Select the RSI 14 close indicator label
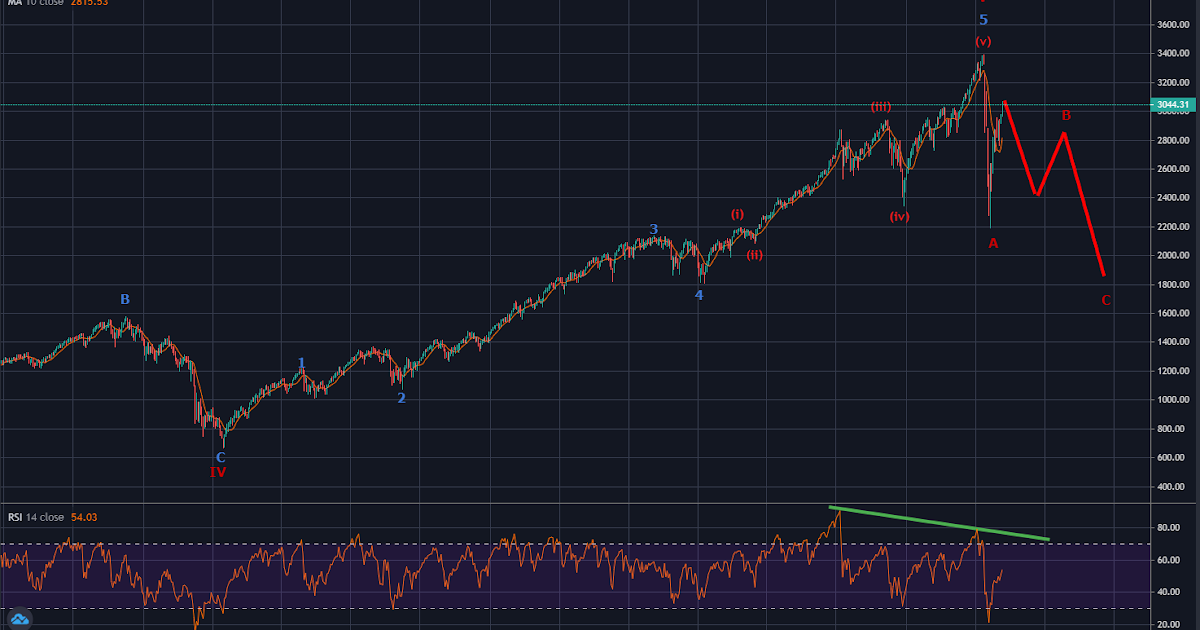The width and height of the screenshot is (1200, 630). pyautogui.click(x=35, y=517)
